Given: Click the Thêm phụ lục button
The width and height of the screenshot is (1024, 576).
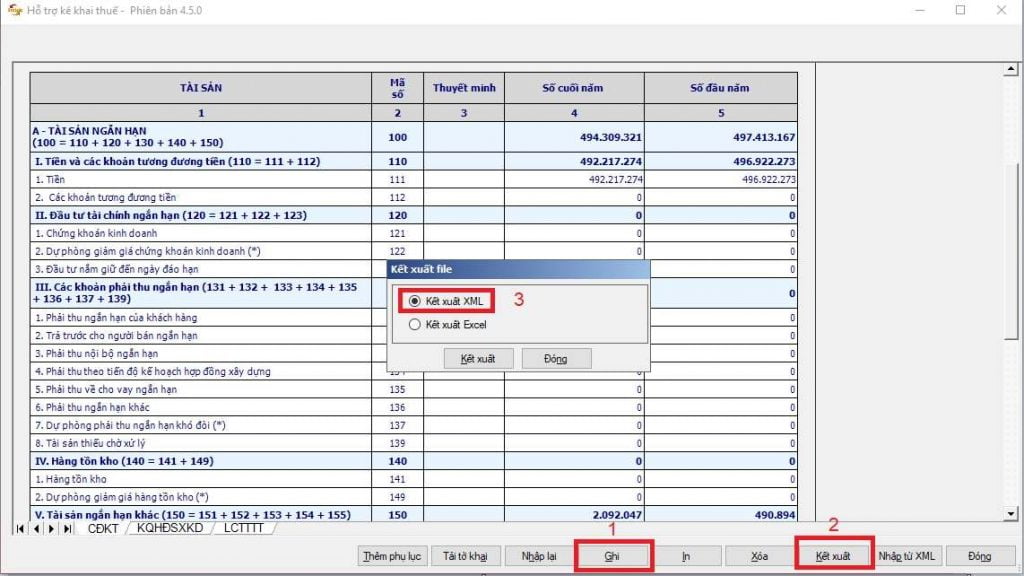Looking at the screenshot, I should (392, 556).
